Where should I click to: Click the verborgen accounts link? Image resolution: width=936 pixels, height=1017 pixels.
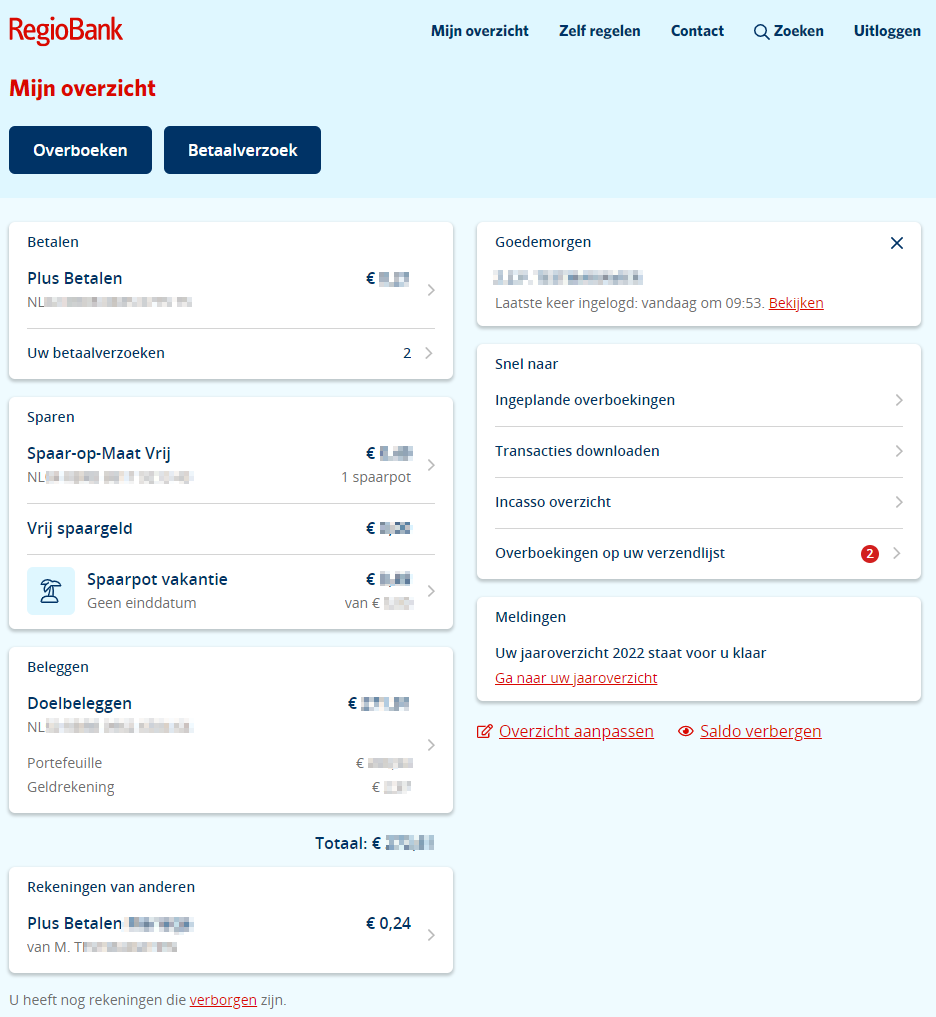(223, 1000)
